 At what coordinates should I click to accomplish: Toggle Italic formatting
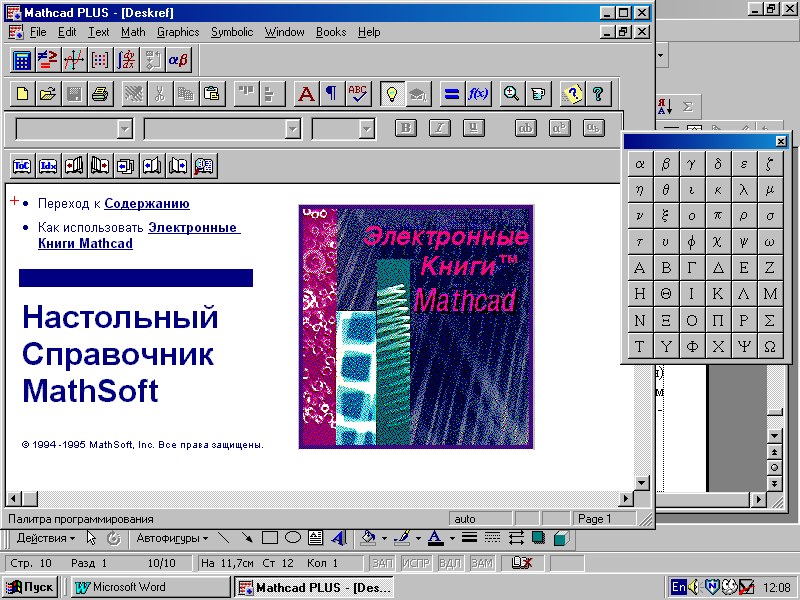pos(440,128)
